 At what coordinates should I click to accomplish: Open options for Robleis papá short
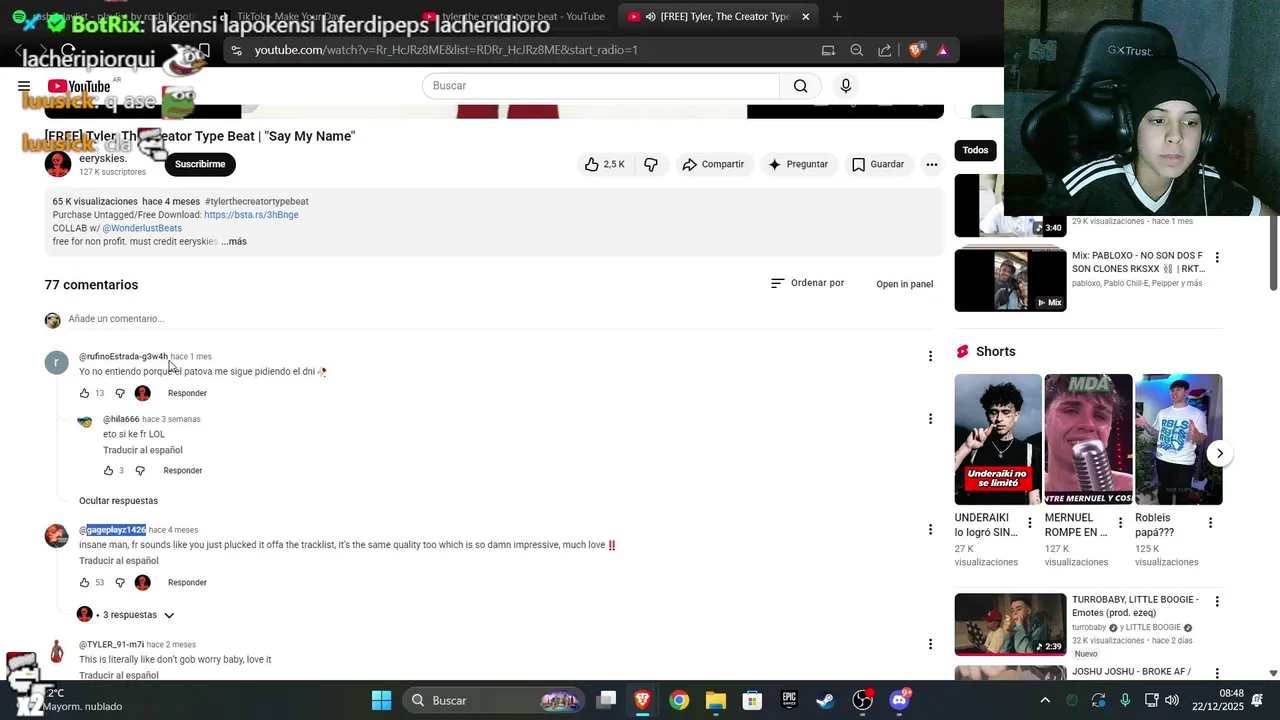click(x=1210, y=523)
